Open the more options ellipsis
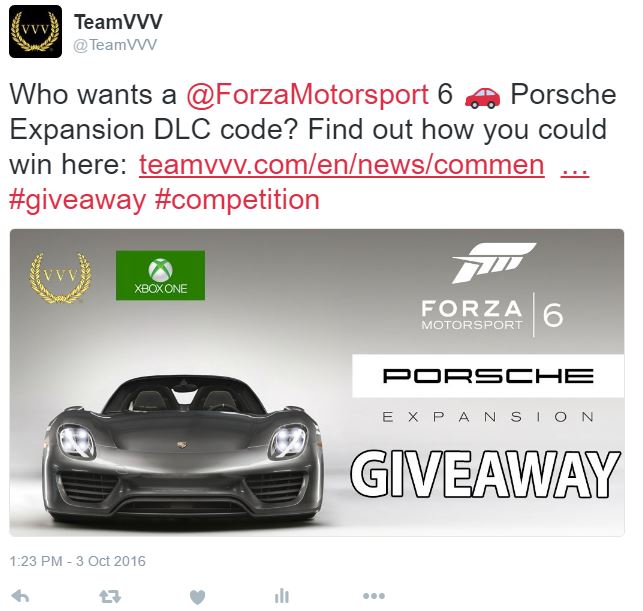Screen dimensions: 643x611 374,596
